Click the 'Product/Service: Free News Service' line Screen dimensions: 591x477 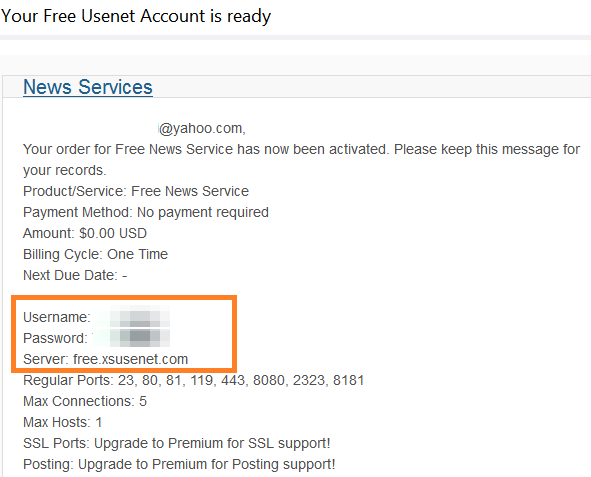[136, 191]
